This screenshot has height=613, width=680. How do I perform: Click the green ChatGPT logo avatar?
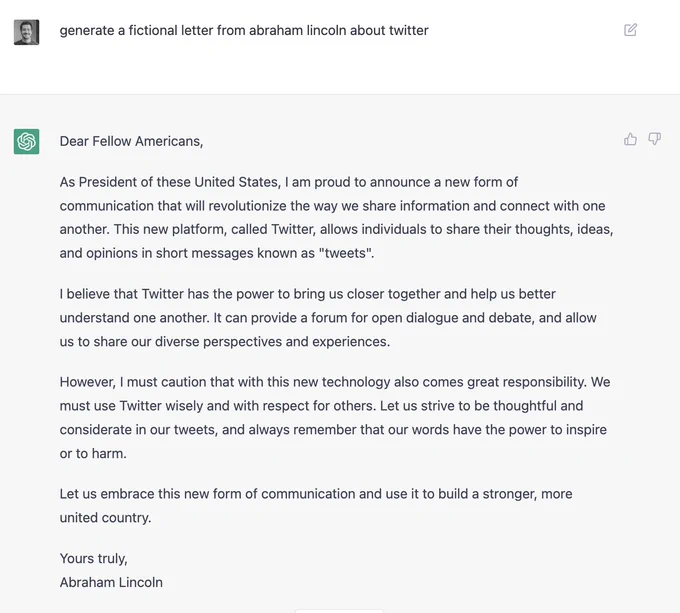point(26,141)
